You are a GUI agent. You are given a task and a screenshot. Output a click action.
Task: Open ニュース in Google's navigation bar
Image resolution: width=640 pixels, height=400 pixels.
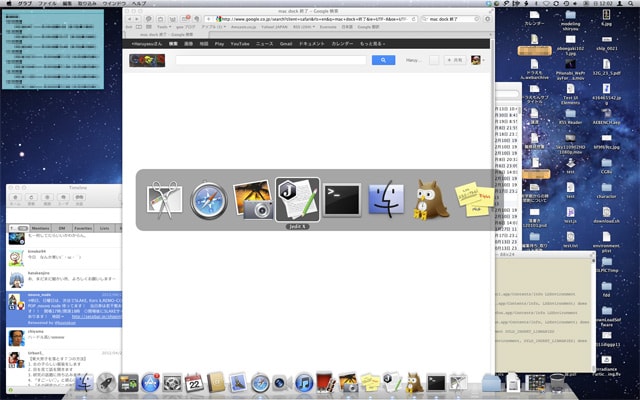pos(264,44)
